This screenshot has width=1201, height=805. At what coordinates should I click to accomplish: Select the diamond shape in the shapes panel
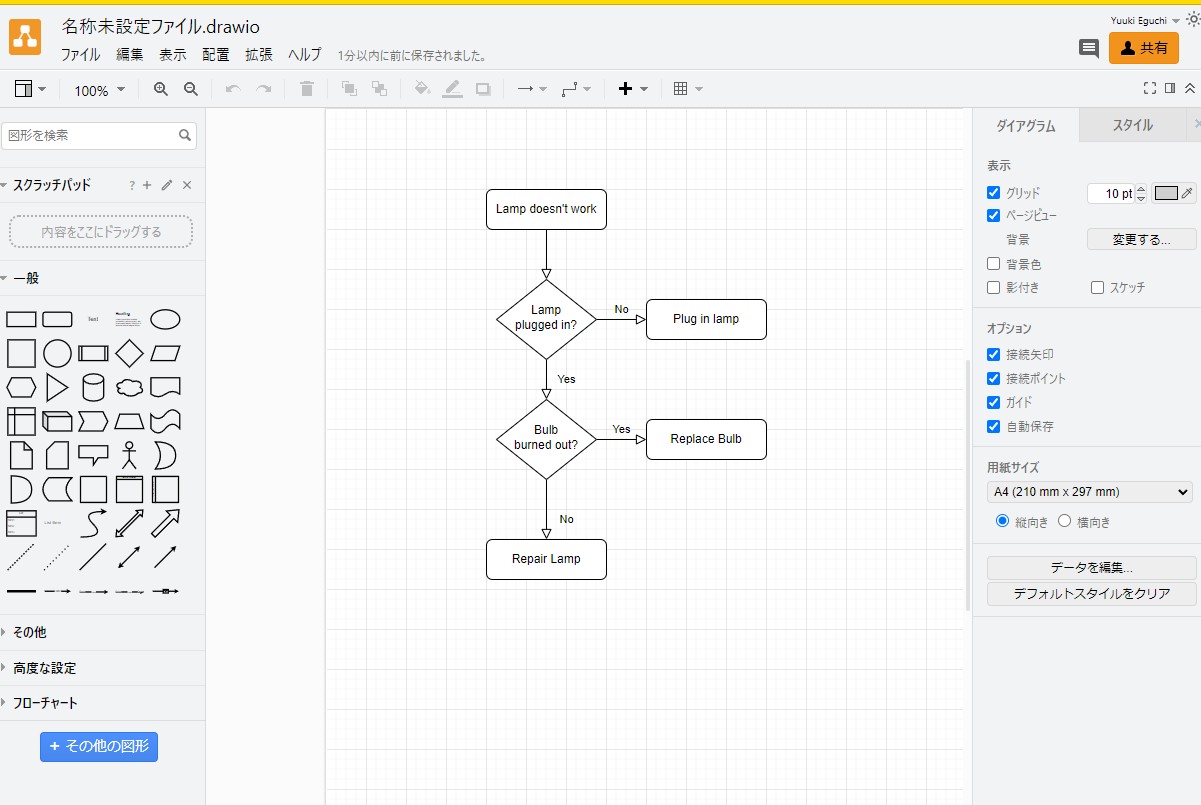[129, 352]
